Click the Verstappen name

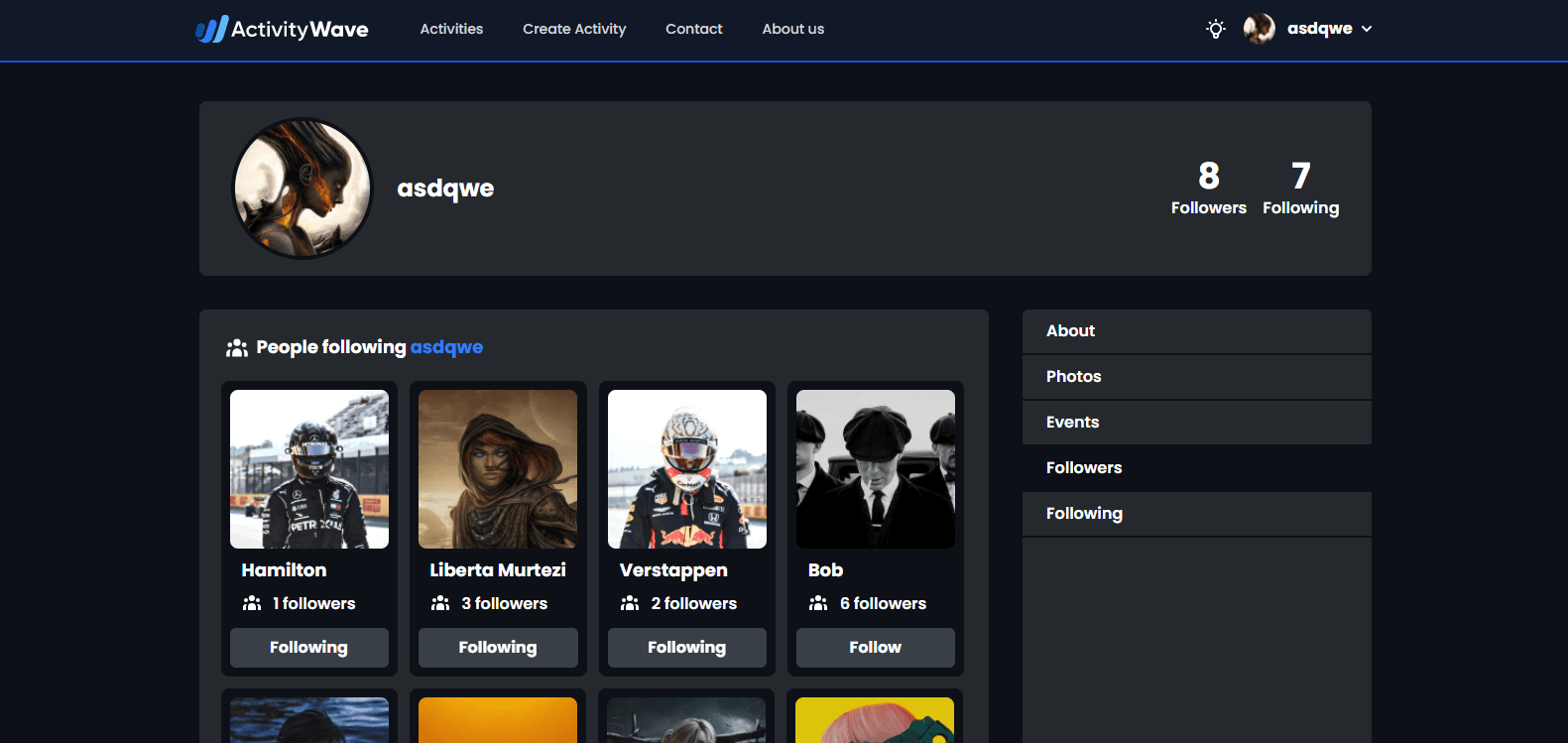click(673, 570)
